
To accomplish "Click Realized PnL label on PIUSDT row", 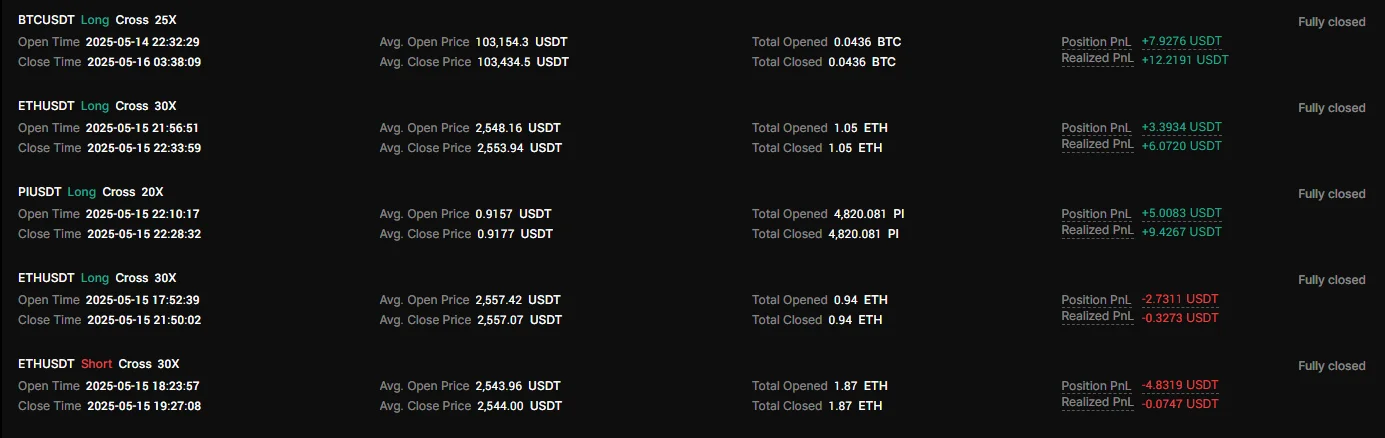I will tap(1097, 230).
